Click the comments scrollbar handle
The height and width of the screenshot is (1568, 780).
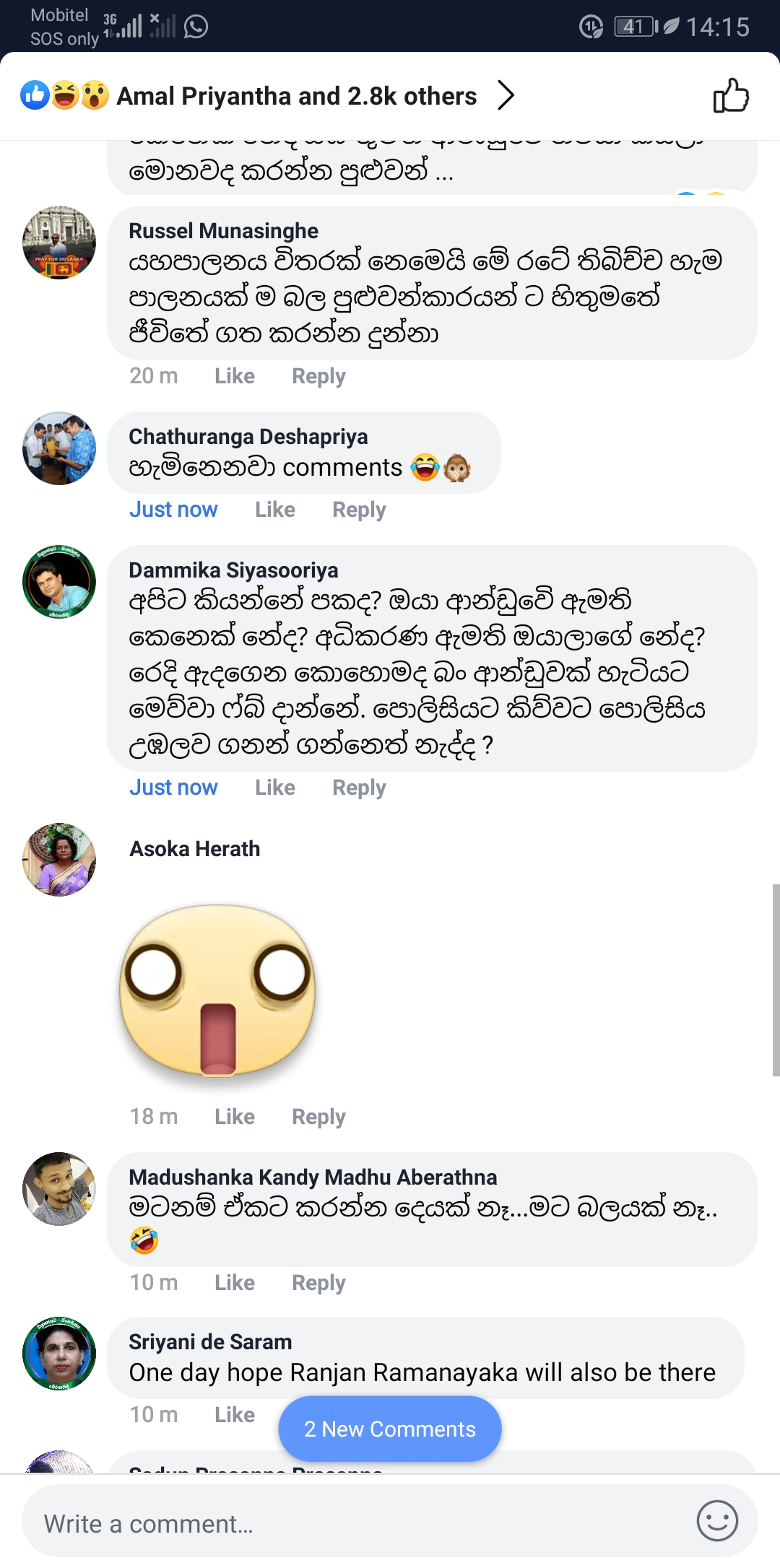(776, 980)
